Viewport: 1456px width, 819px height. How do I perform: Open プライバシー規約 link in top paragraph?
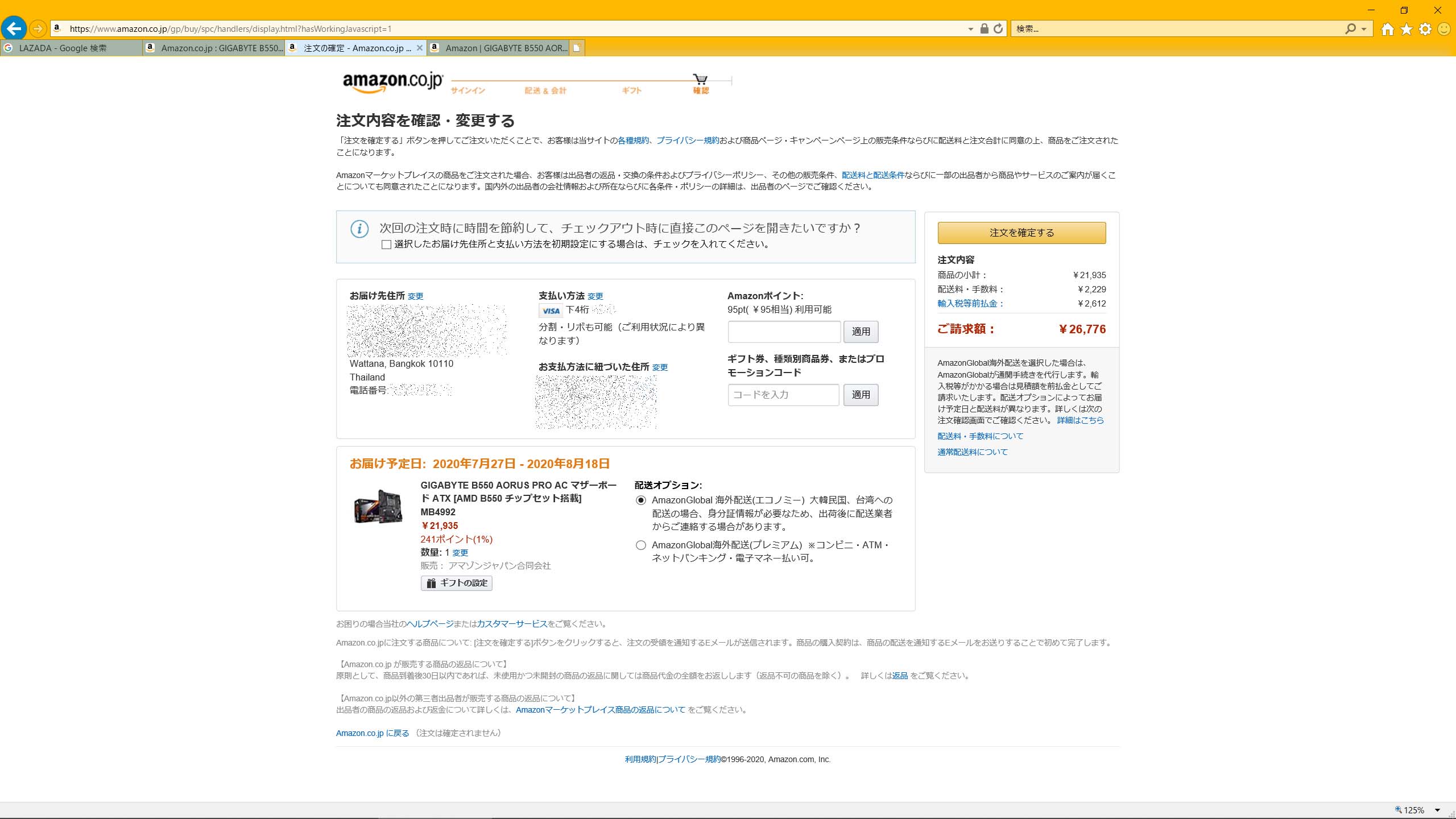(x=688, y=140)
